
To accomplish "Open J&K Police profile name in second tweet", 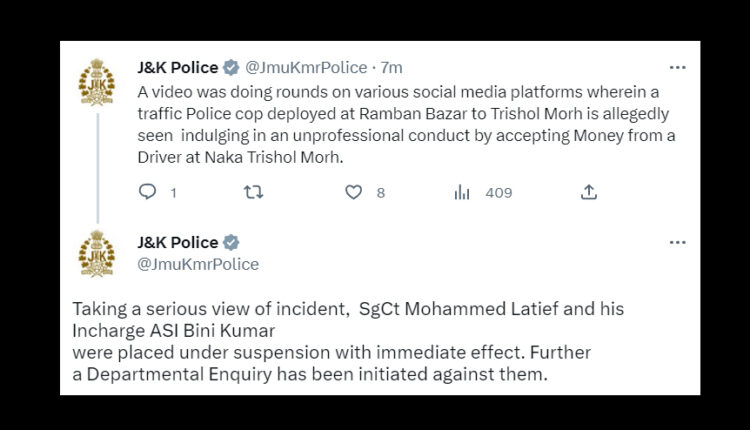I will pos(177,243).
